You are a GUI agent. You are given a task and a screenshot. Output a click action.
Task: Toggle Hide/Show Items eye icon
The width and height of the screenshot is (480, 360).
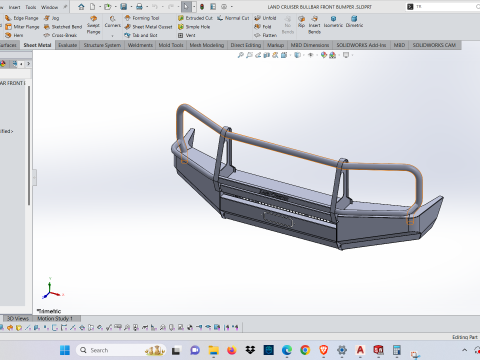(311, 55)
